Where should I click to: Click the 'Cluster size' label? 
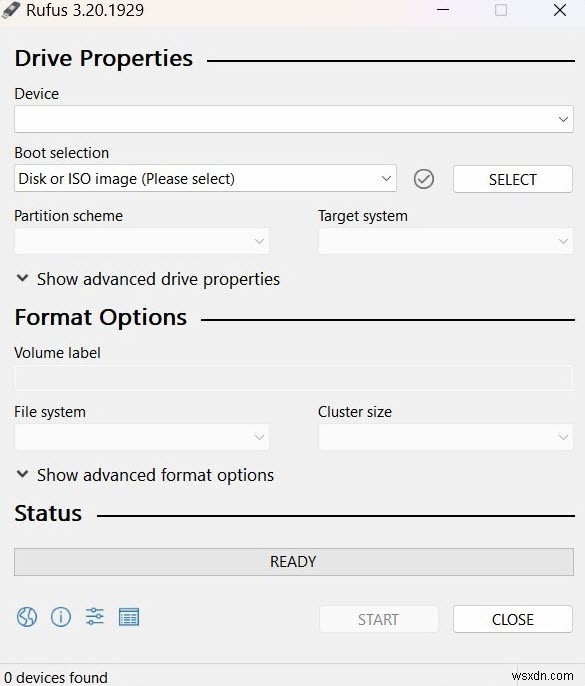pos(355,412)
